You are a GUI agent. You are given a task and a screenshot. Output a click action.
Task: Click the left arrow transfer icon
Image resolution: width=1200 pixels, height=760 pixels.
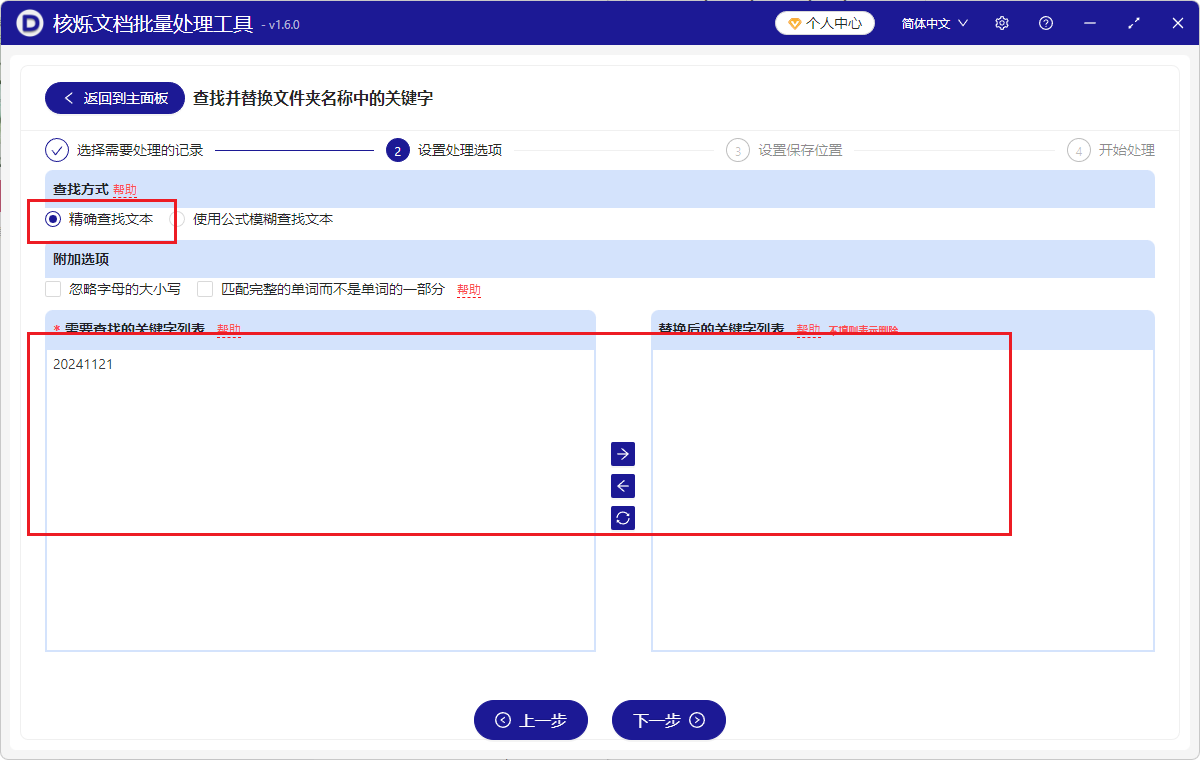tap(622, 485)
